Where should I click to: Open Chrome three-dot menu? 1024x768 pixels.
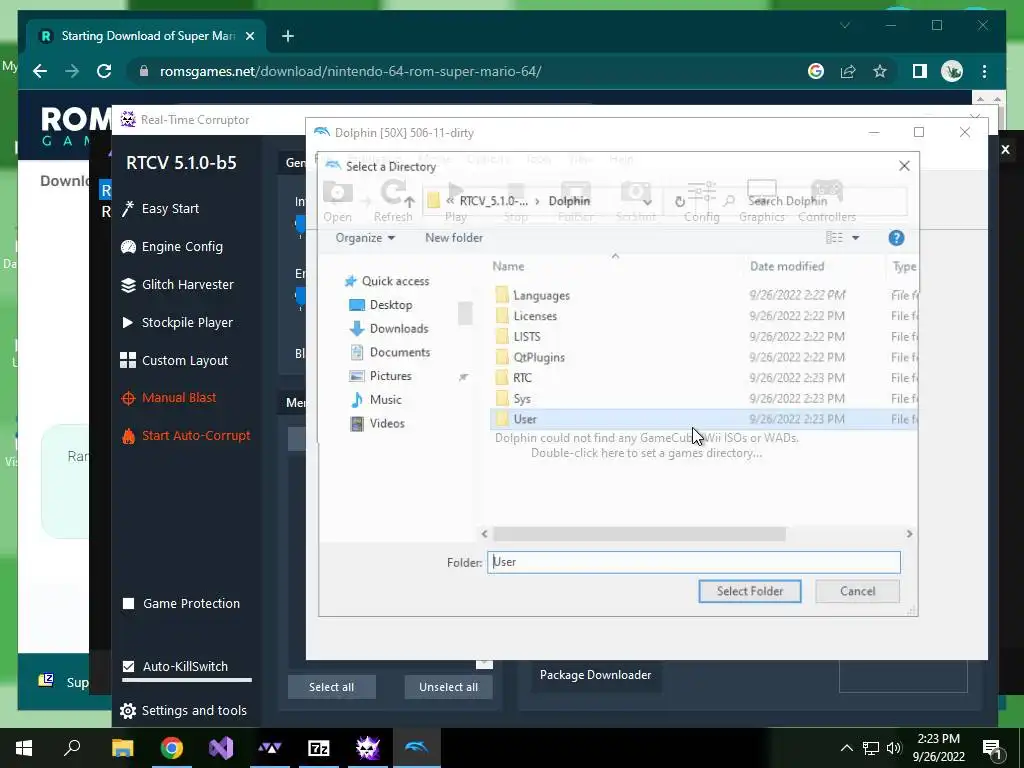coord(984,71)
